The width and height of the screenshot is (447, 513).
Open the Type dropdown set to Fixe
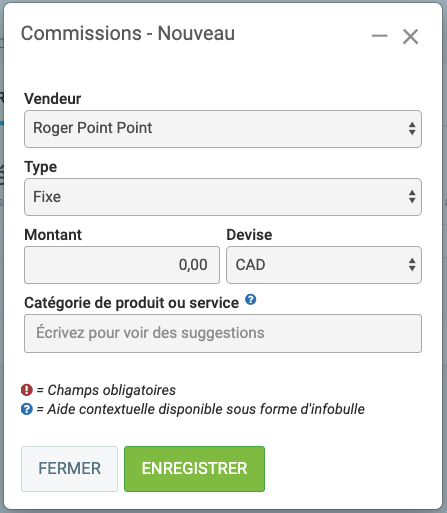point(223,197)
